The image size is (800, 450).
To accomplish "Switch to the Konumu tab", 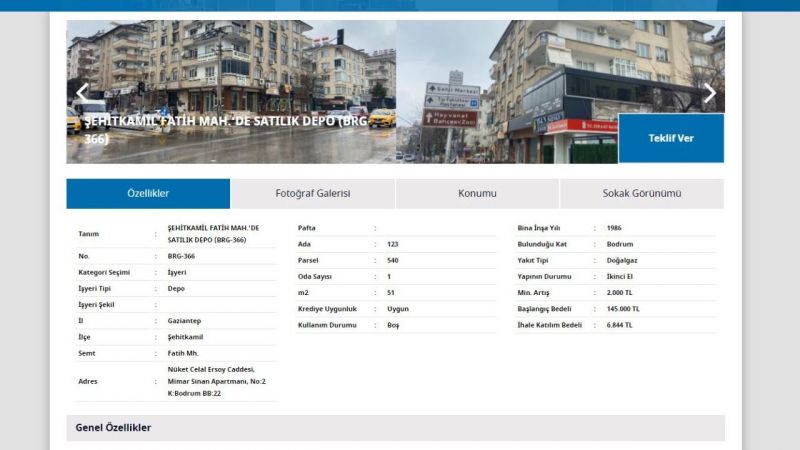I will (x=477, y=193).
